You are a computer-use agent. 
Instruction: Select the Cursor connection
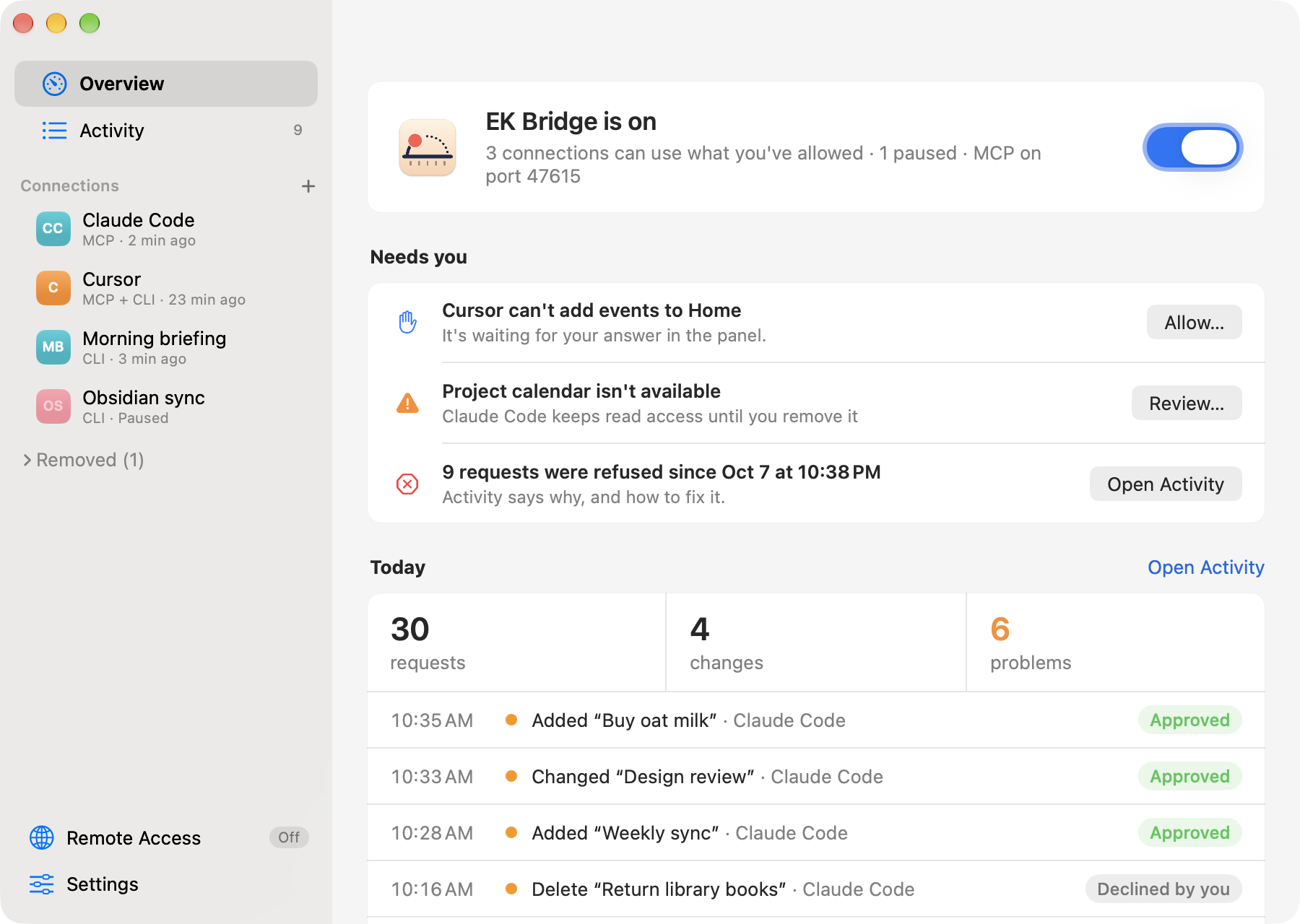pos(166,288)
